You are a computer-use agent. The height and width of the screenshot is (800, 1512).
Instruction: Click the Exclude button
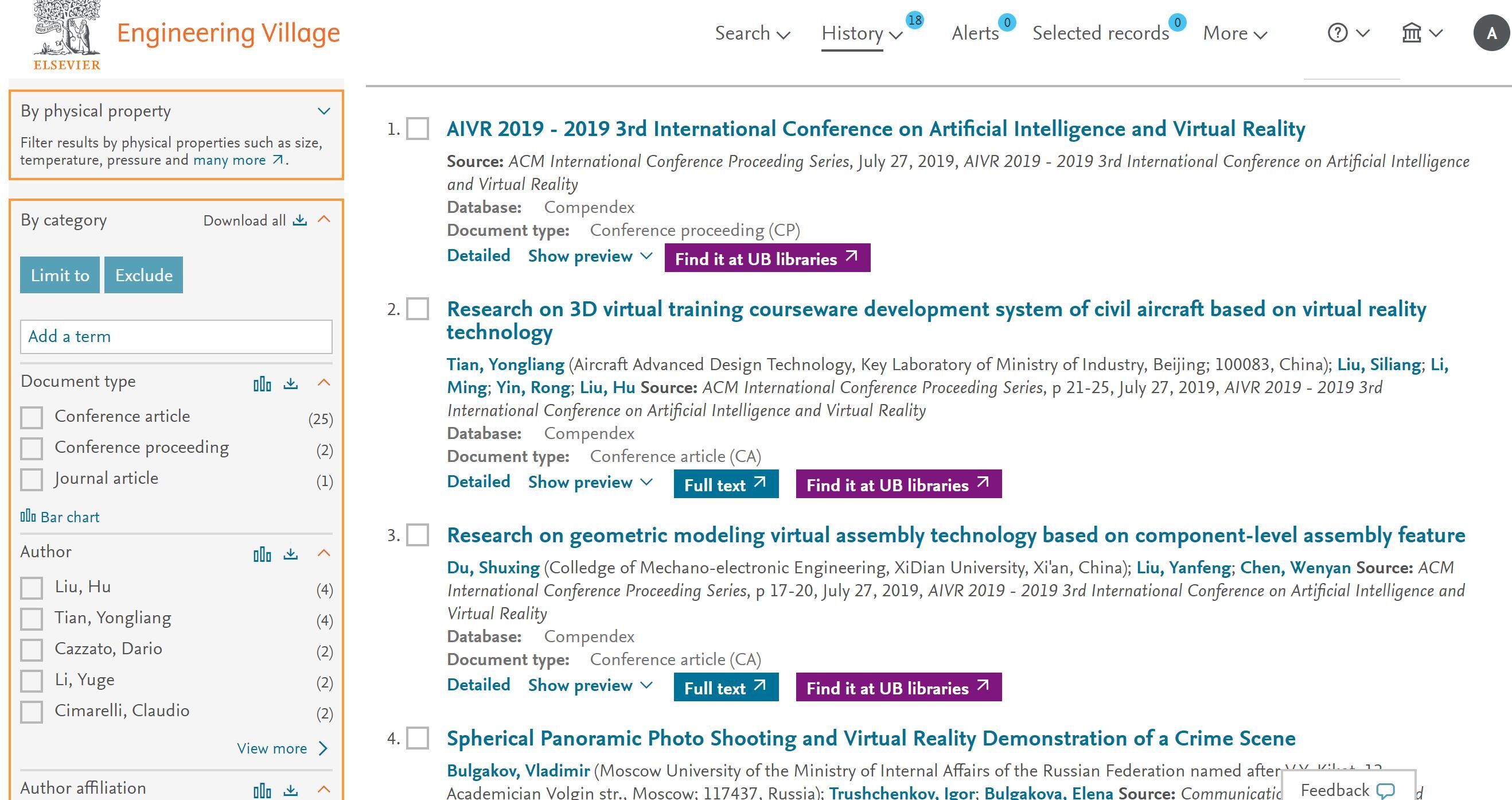[144, 275]
